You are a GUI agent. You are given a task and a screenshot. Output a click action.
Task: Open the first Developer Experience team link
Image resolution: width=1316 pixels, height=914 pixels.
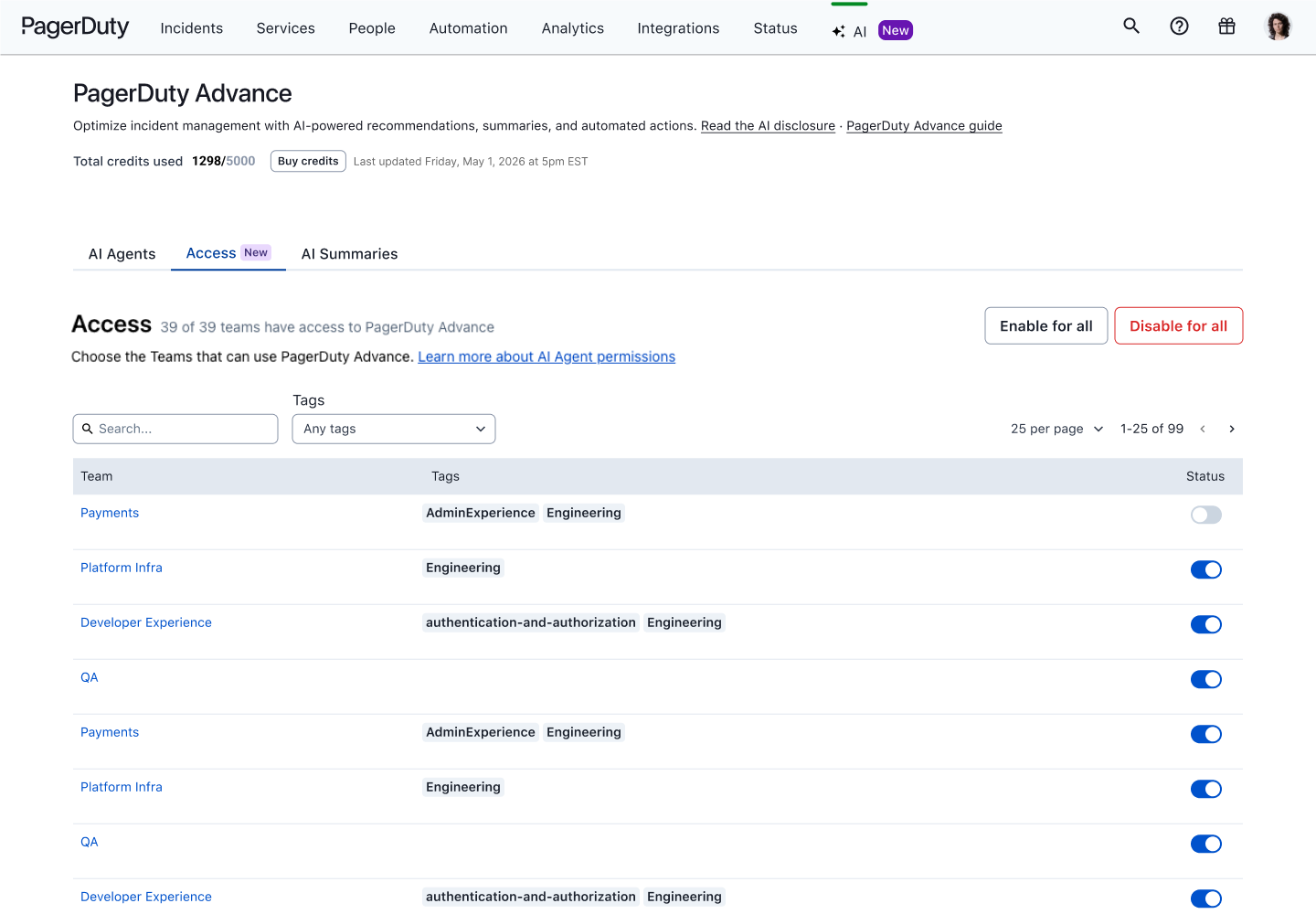(x=146, y=622)
